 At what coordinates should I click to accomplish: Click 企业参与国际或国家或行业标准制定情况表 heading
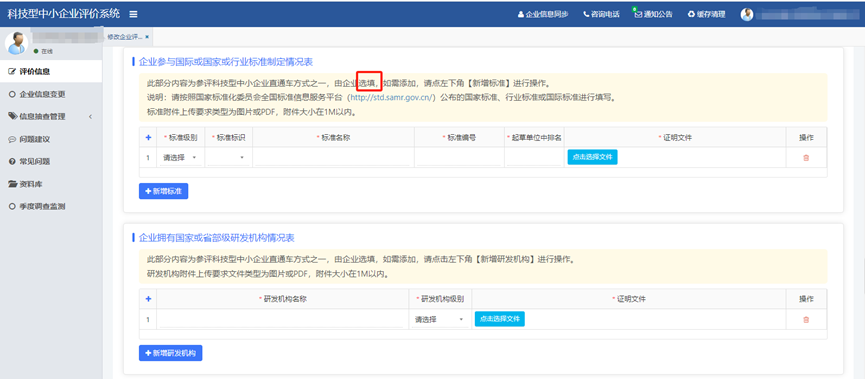click(226, 61)
